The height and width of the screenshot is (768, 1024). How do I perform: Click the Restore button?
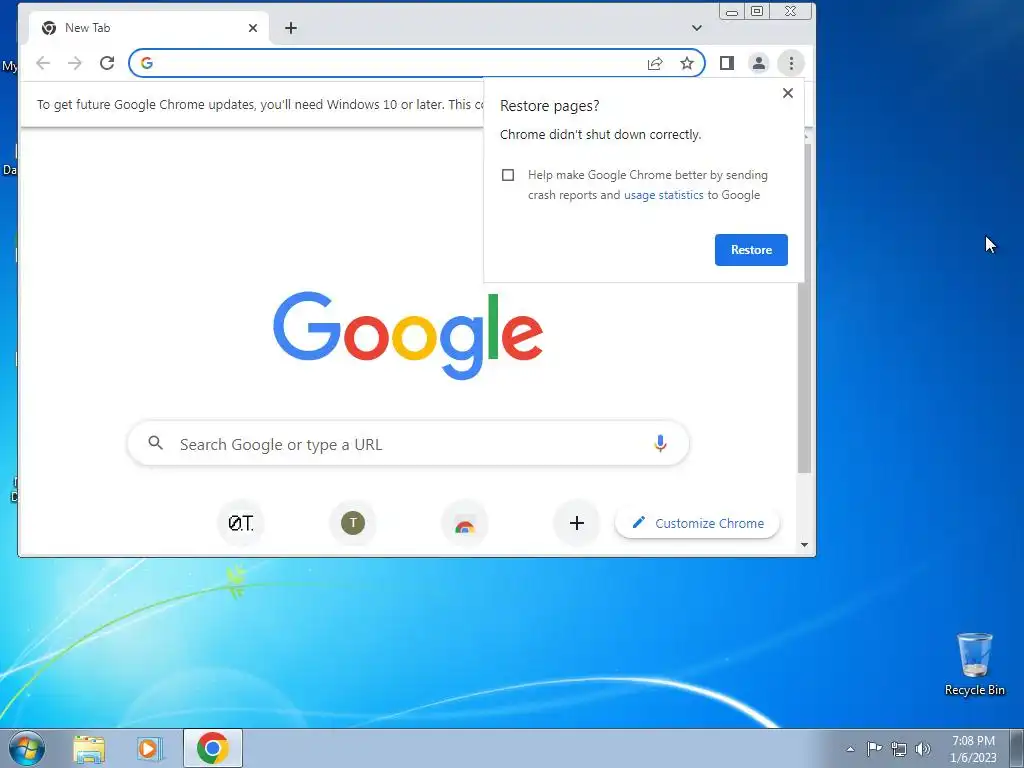[x=751, y=250]
